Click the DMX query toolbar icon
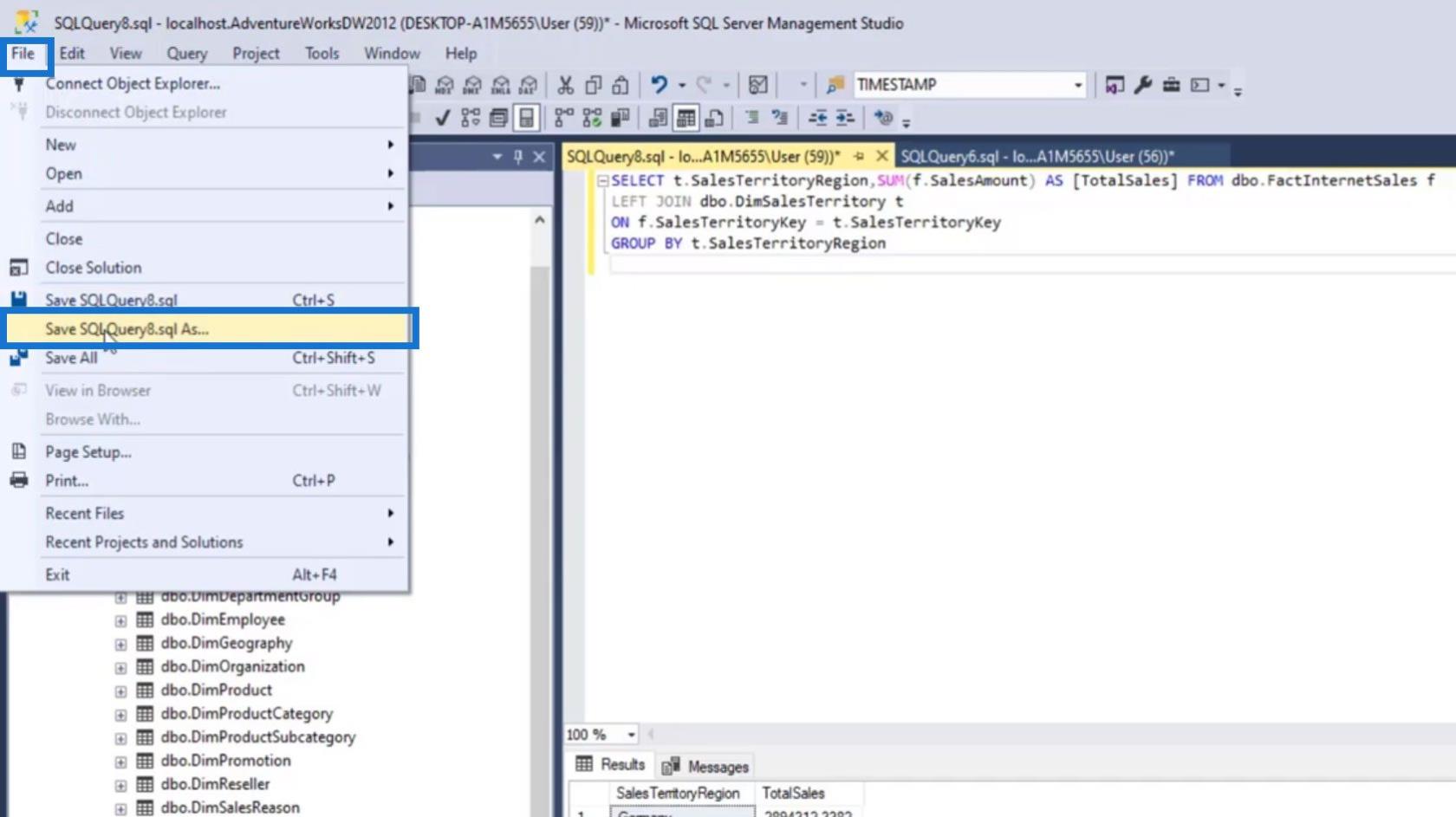 472,85
